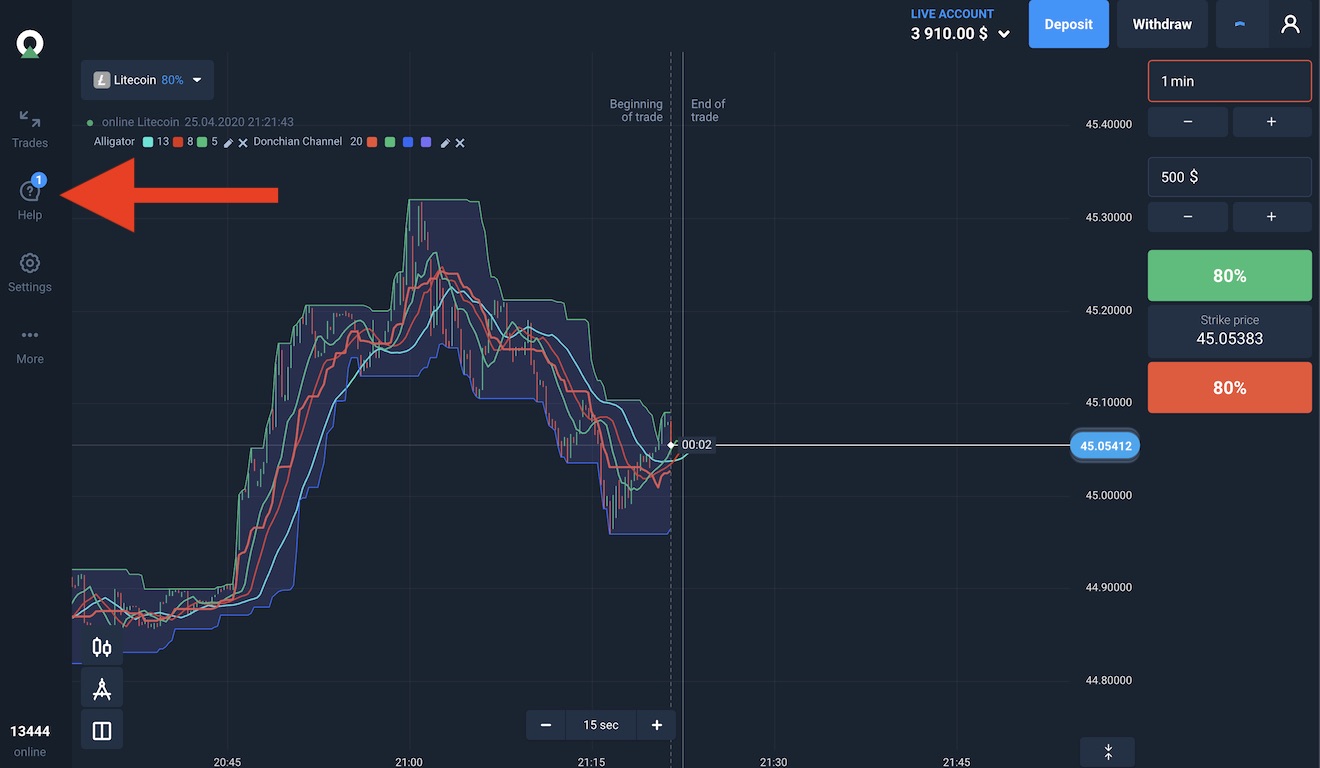Expand the Live Account balance dropdown
The image size is (1320, 768).
1004,34
